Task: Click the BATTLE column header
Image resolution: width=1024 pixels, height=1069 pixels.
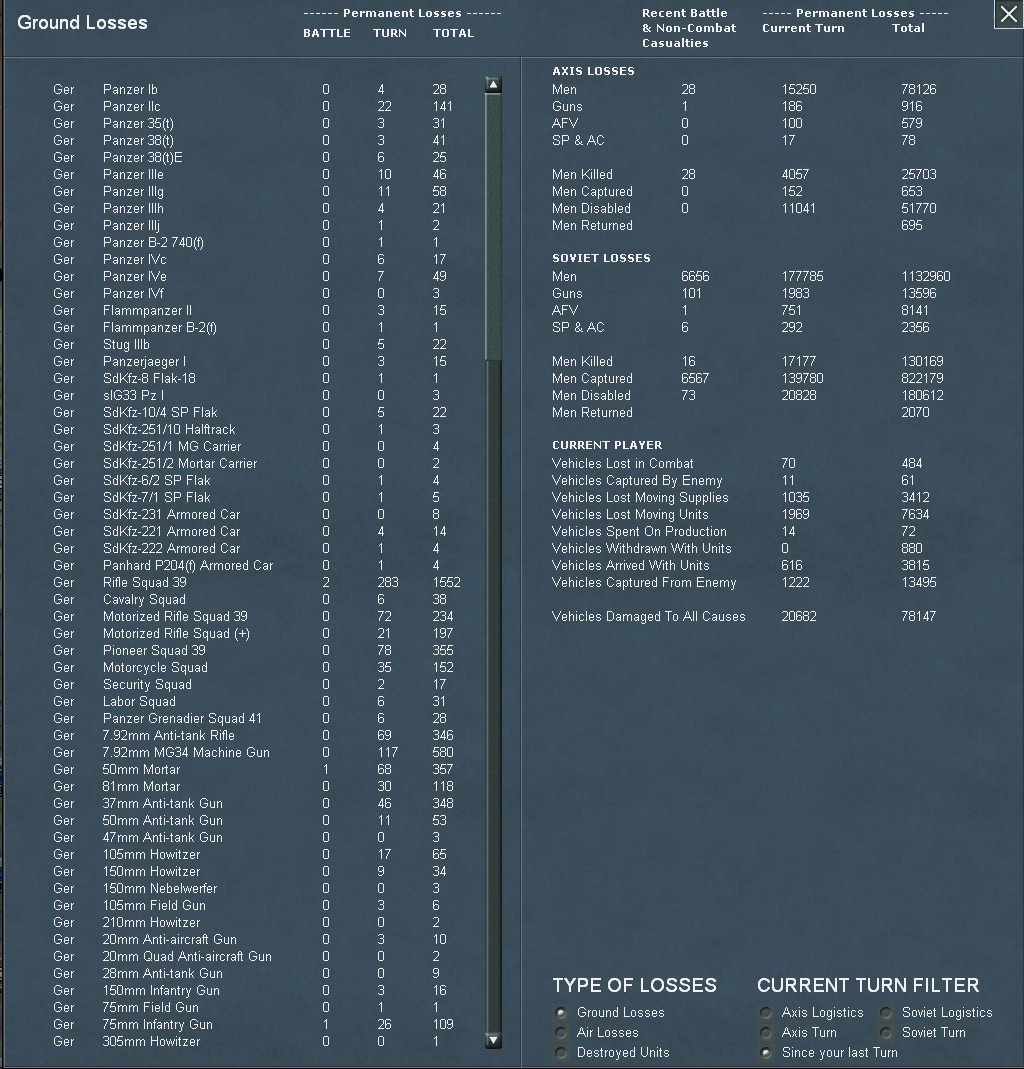Action: point(327,33)
